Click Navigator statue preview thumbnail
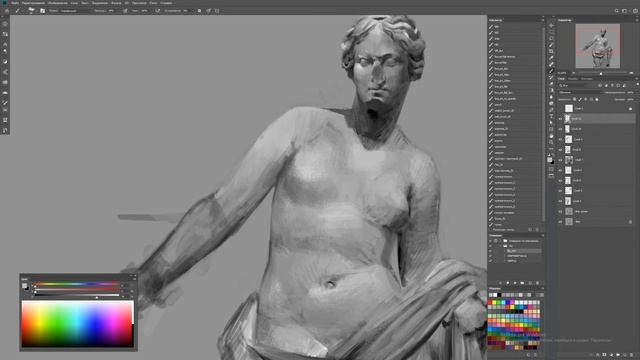 598,46
